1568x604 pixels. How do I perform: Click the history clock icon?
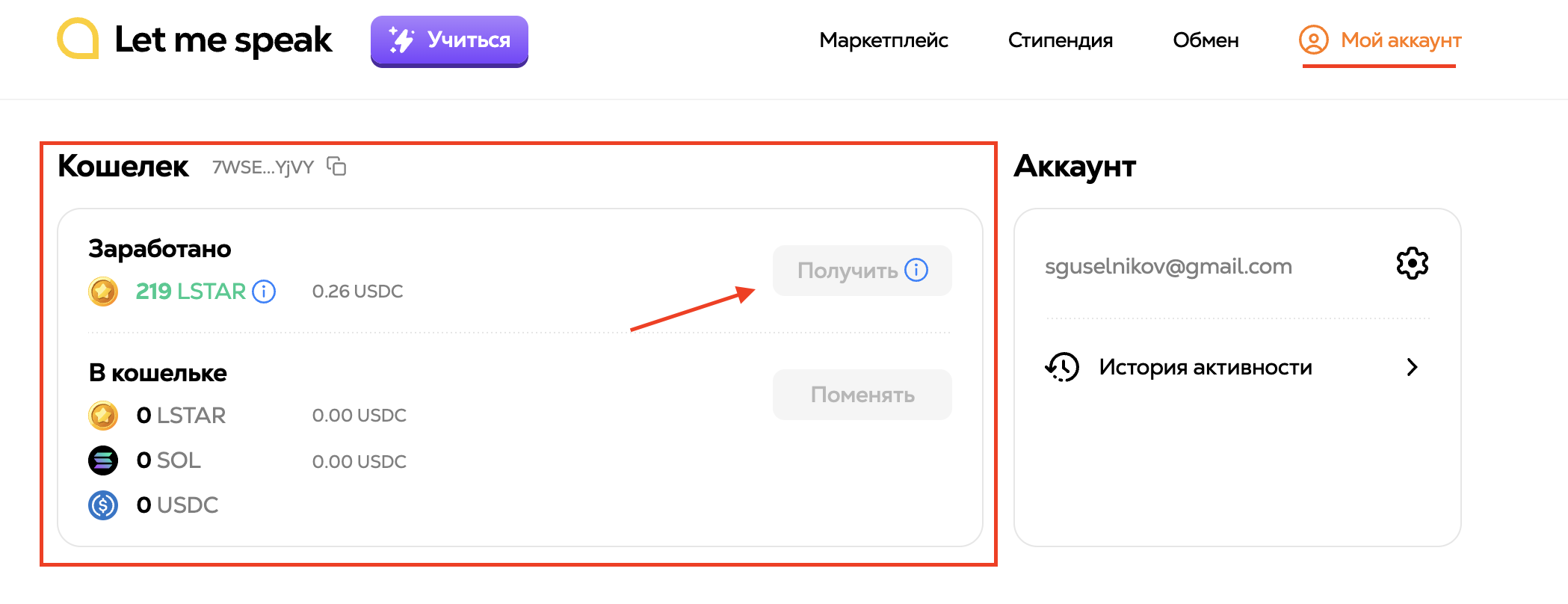point(1062,367)
